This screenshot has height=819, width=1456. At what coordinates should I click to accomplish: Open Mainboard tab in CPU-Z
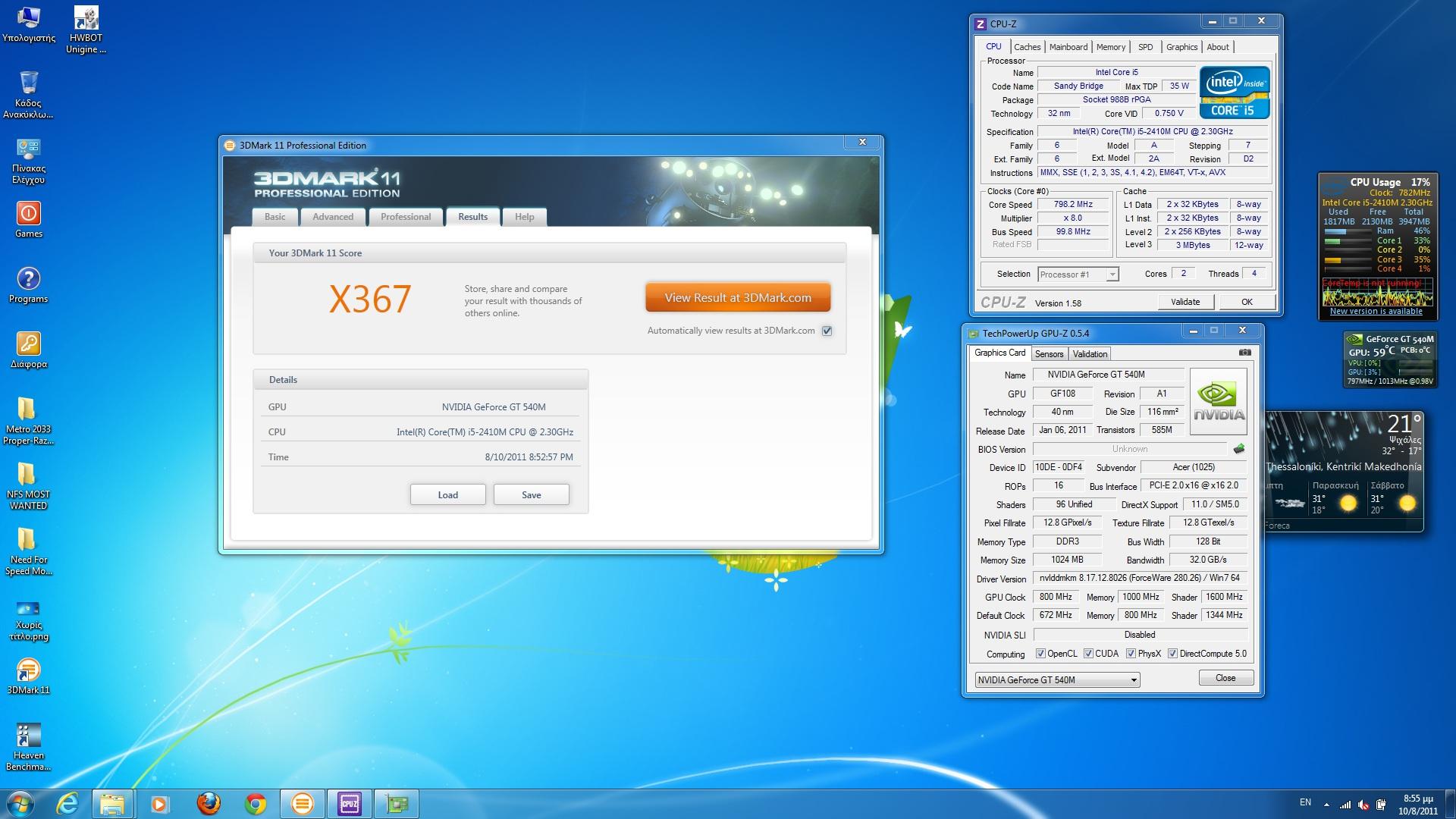pyautogui.click(x=1068, y=47)
